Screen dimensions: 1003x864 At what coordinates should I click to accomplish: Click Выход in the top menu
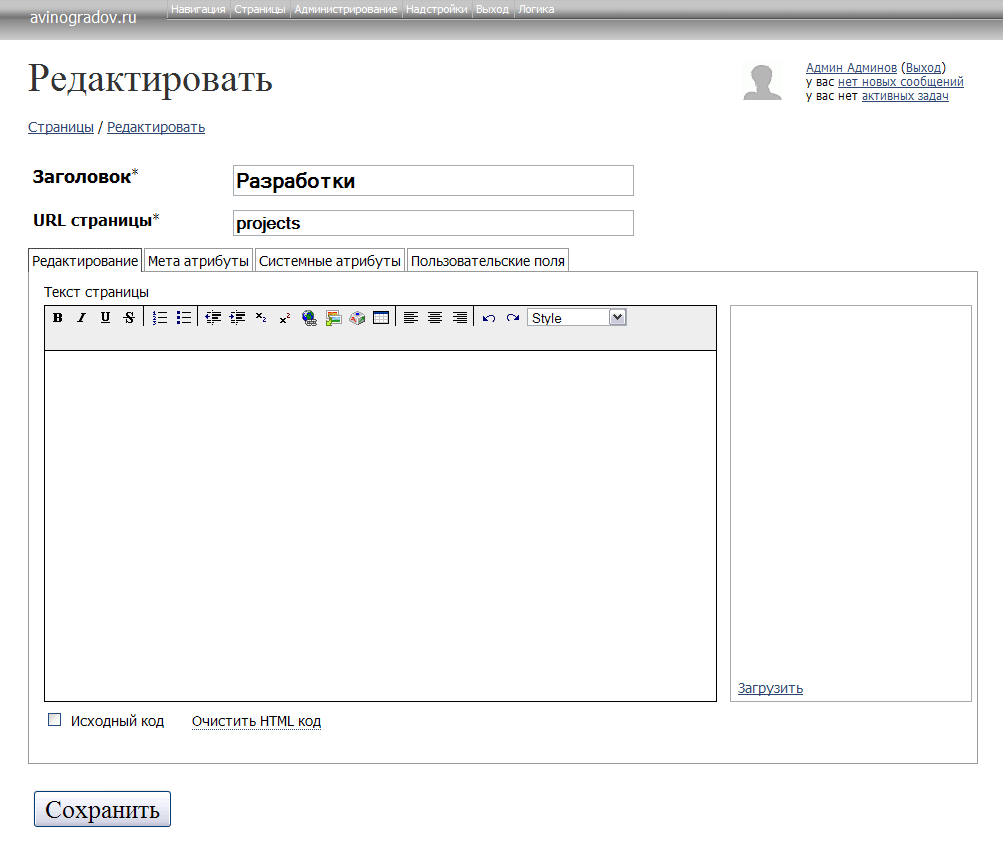[x=493, y=10]
